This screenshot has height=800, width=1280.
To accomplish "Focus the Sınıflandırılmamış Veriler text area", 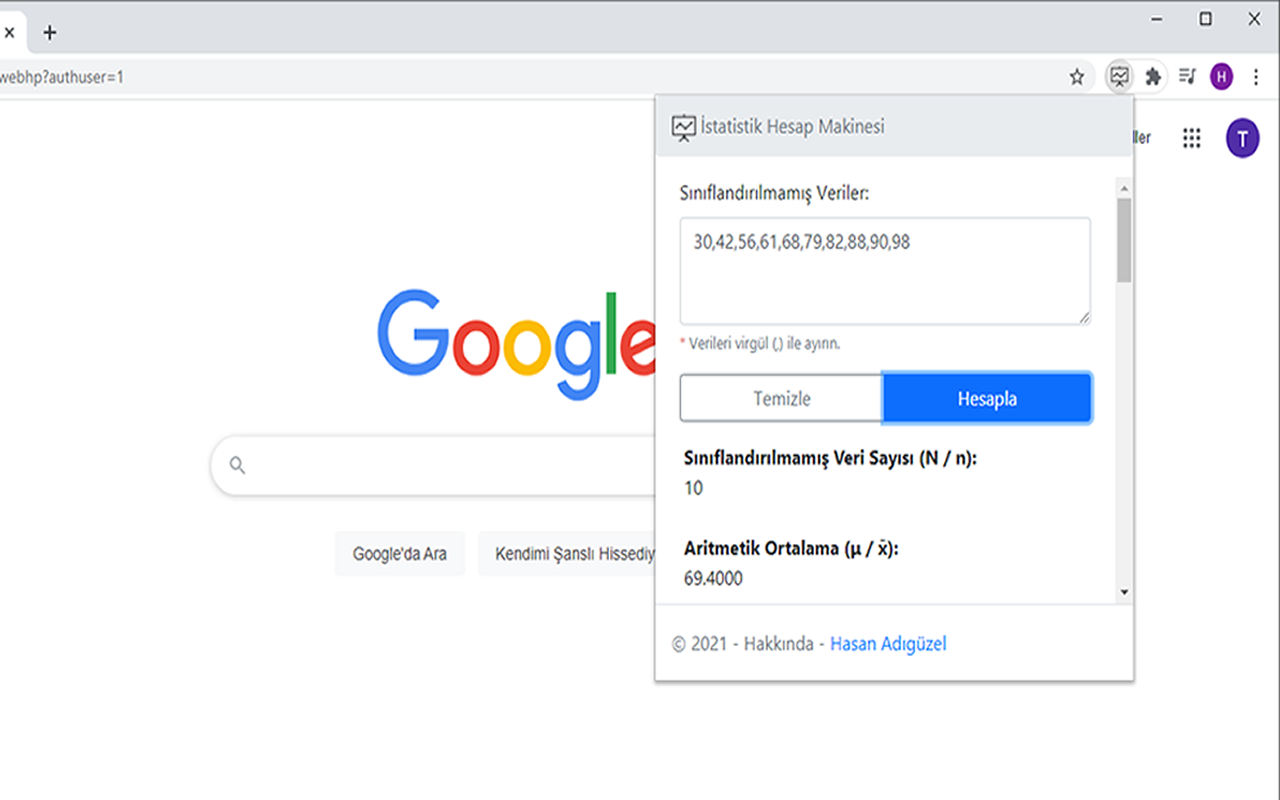I will click(x=885, y=271).
